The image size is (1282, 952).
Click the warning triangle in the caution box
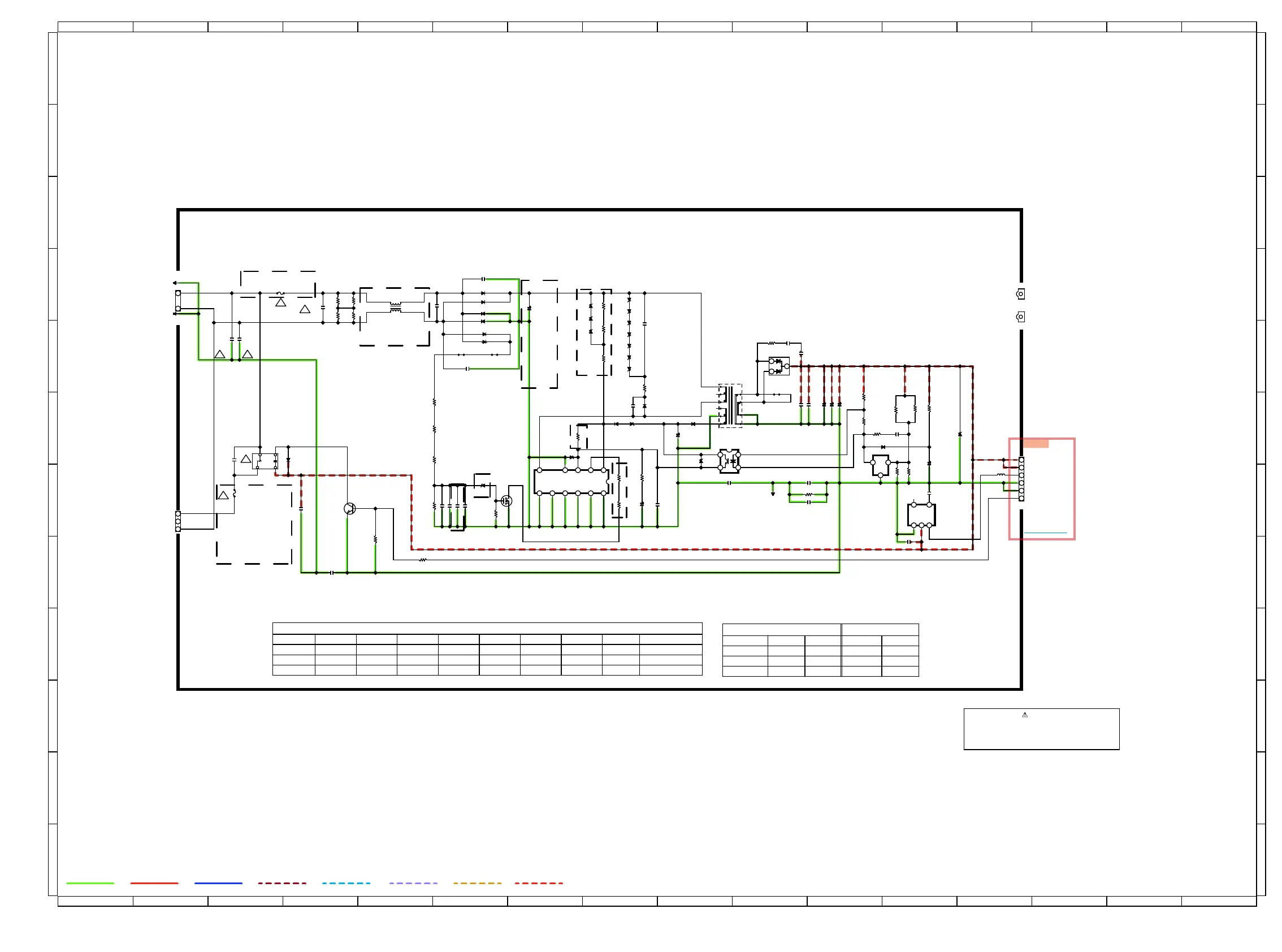1024,715
